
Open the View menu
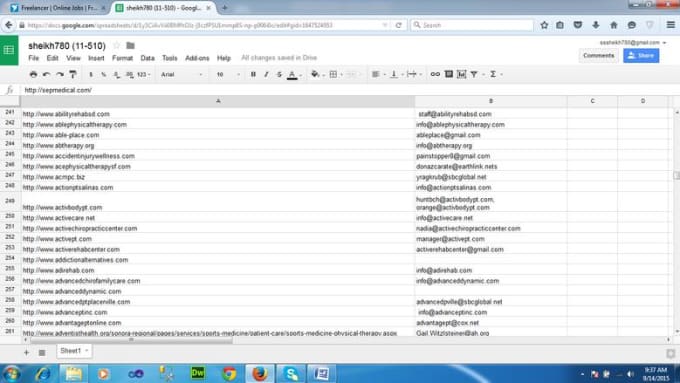point(73,58)
